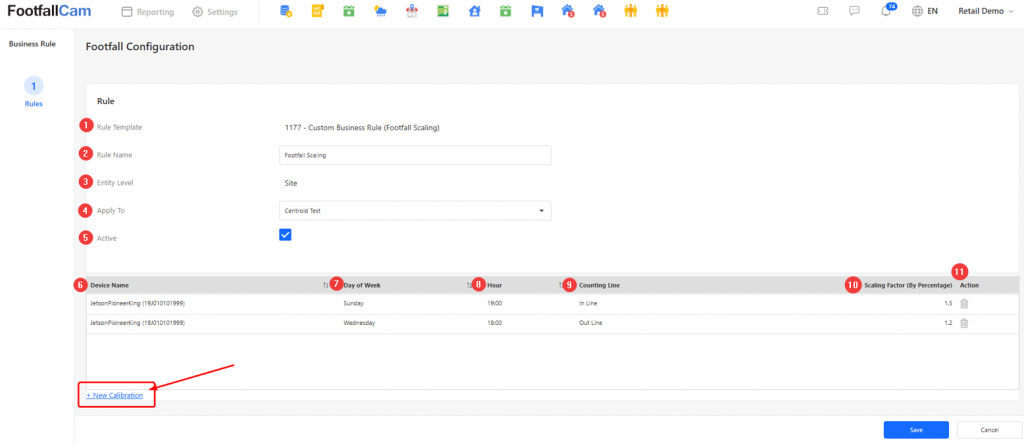The width and height of the screenshot is (1024, 448).
Task: Click the + New Calibration link
Action: 115,395
